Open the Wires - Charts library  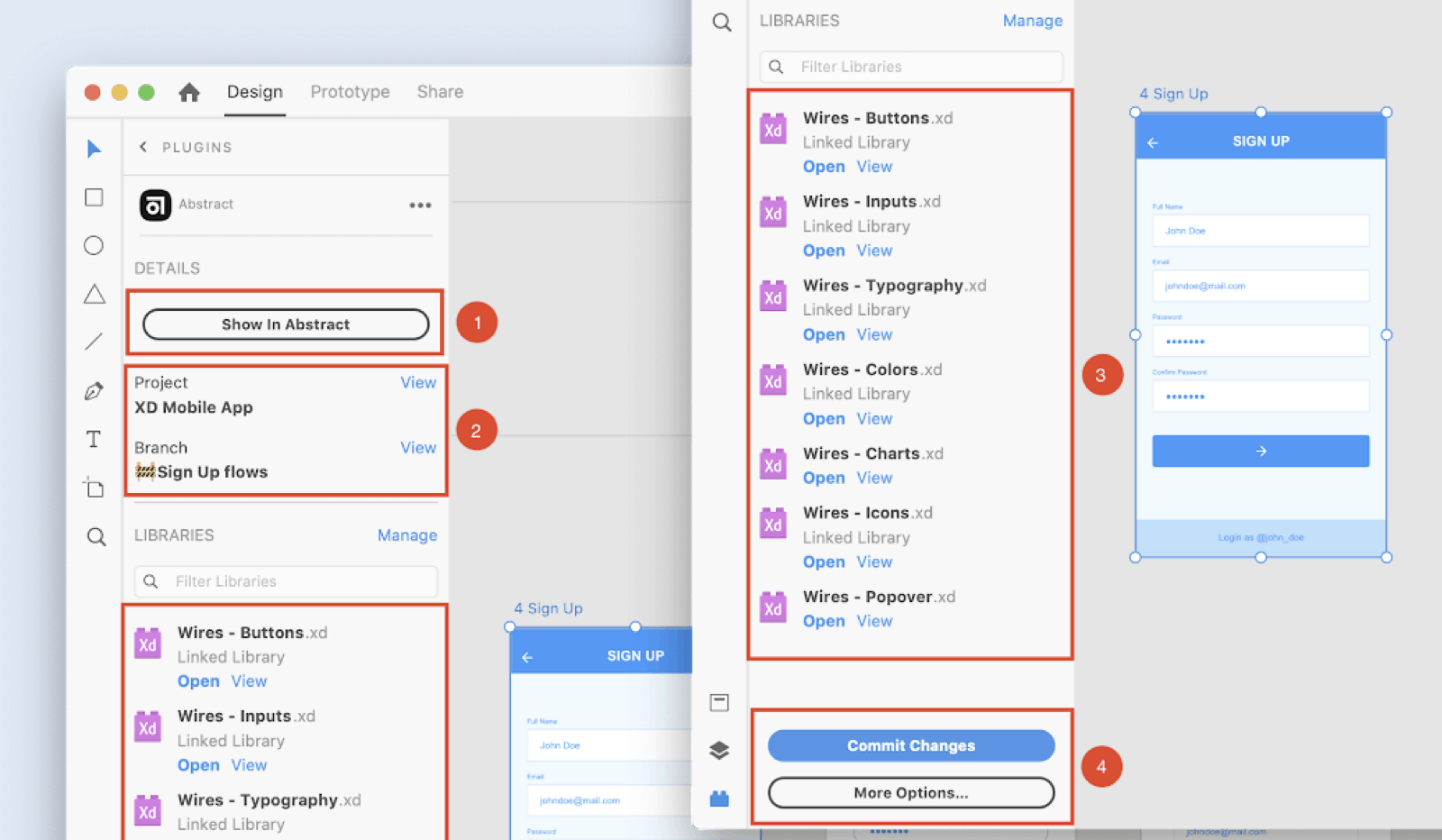tap(824, 479)
